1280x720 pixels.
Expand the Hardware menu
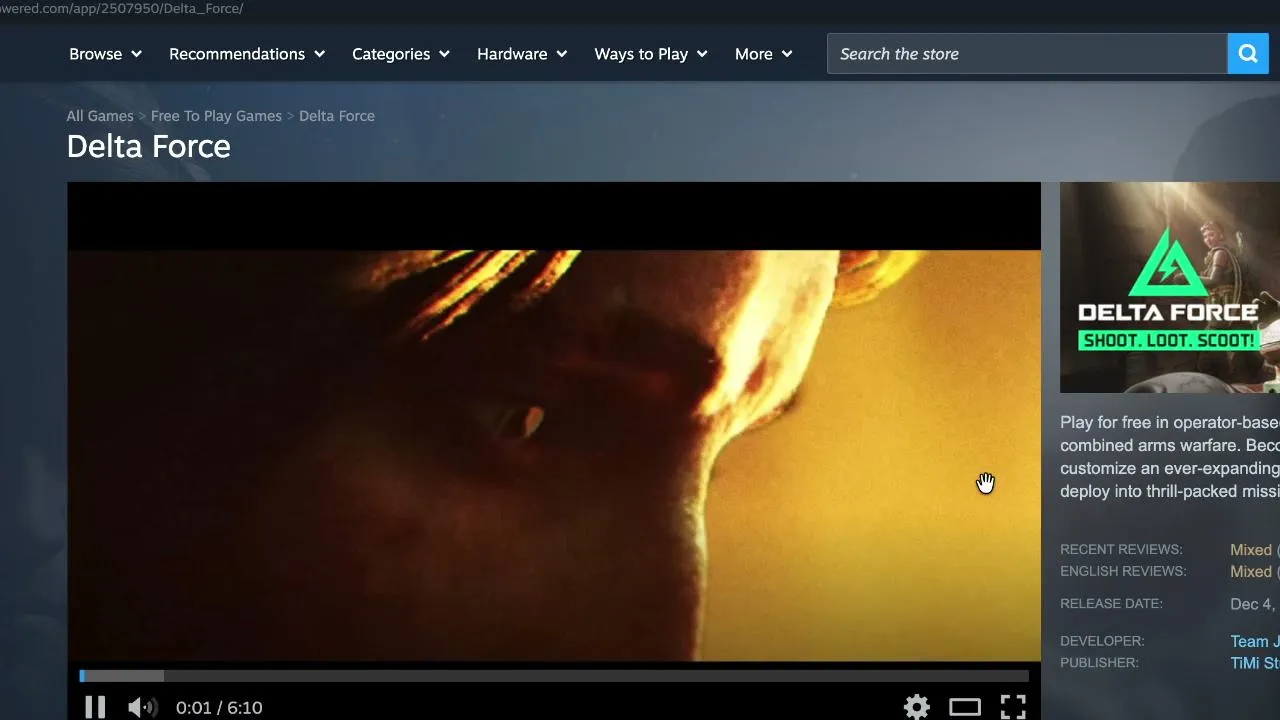point(522,54)
